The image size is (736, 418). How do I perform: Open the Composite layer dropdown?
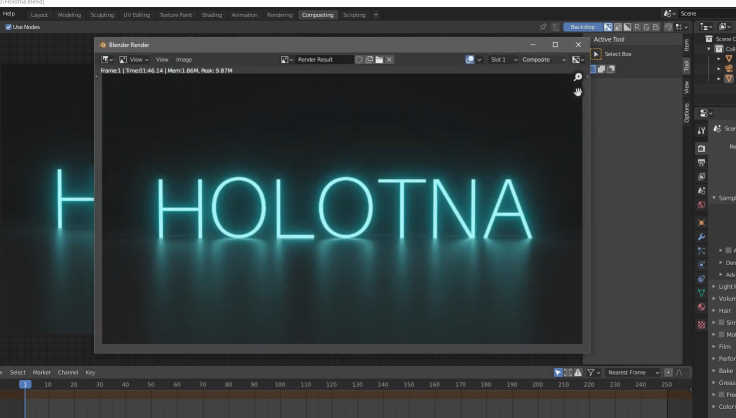pyautogui.click(x=543, y=60)
